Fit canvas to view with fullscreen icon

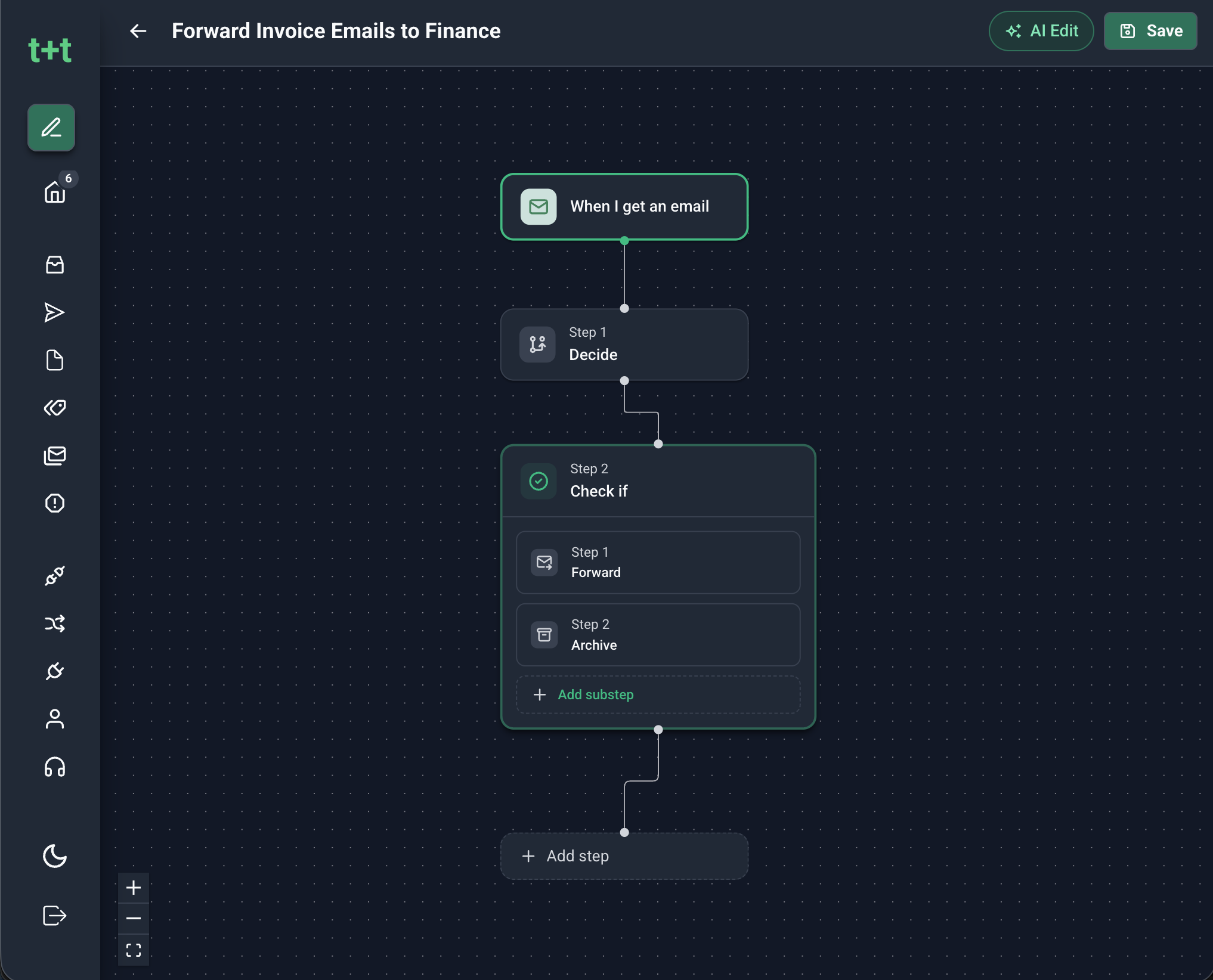pyautogui.click(x=134, y=950)
